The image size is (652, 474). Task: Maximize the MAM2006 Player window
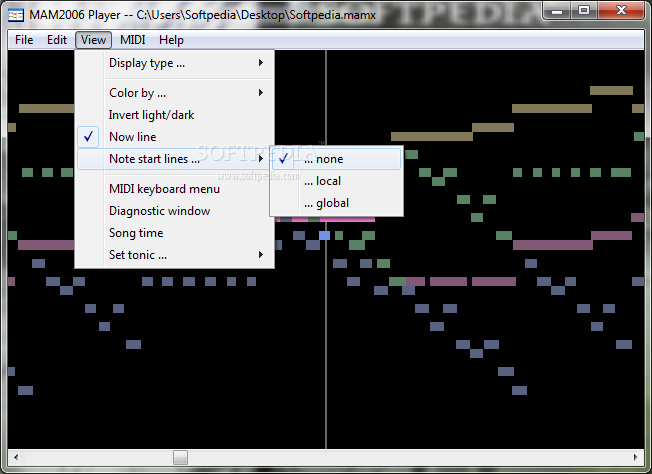(584, 10)
